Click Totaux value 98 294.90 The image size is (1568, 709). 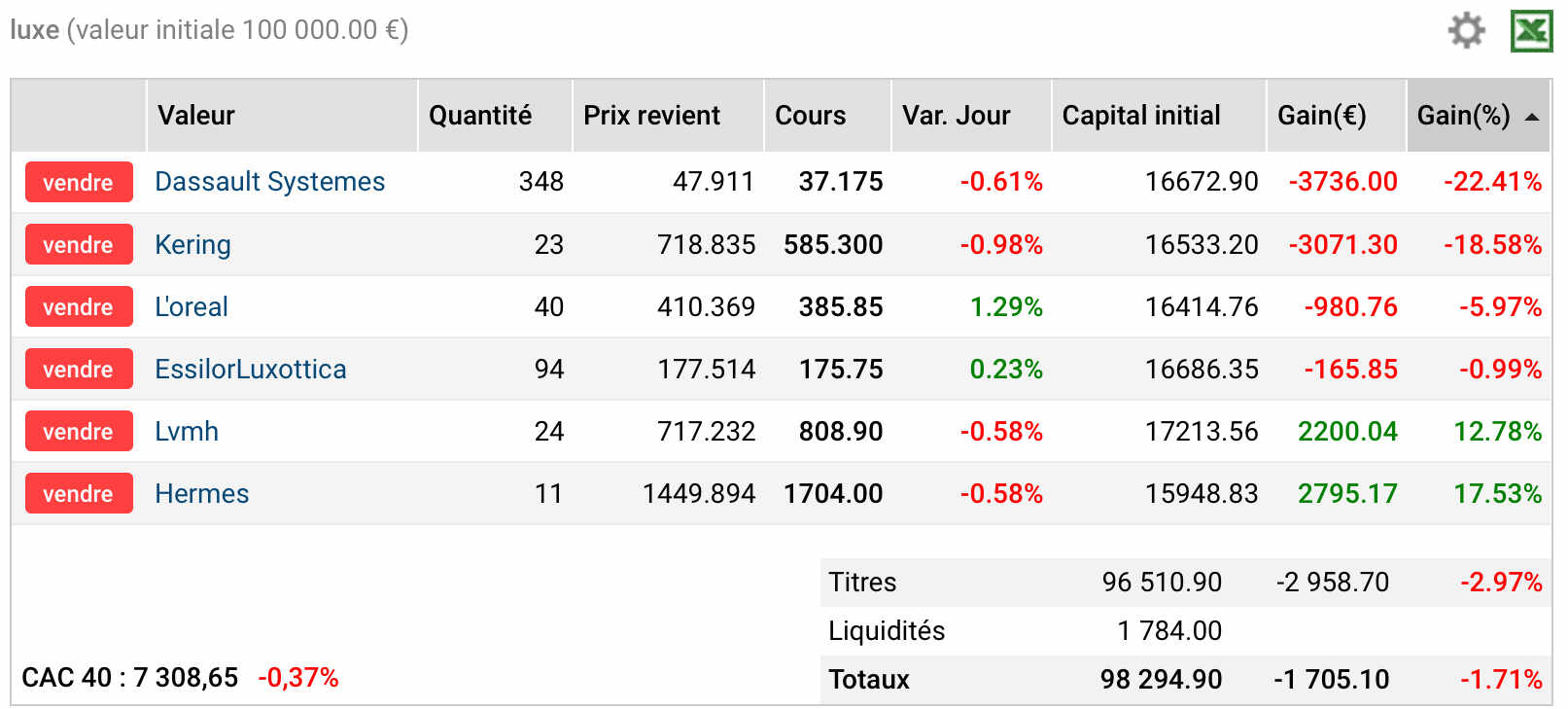[1161, 679]
